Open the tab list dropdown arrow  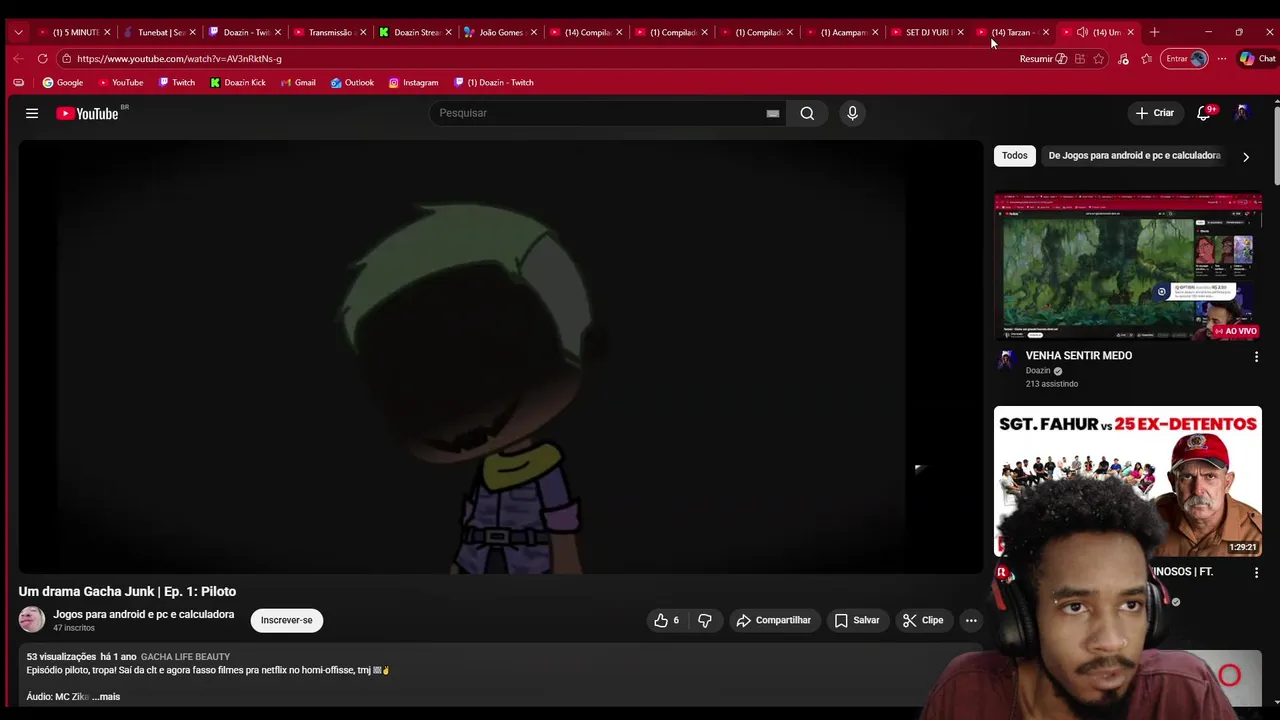click(x=18, y=32)
